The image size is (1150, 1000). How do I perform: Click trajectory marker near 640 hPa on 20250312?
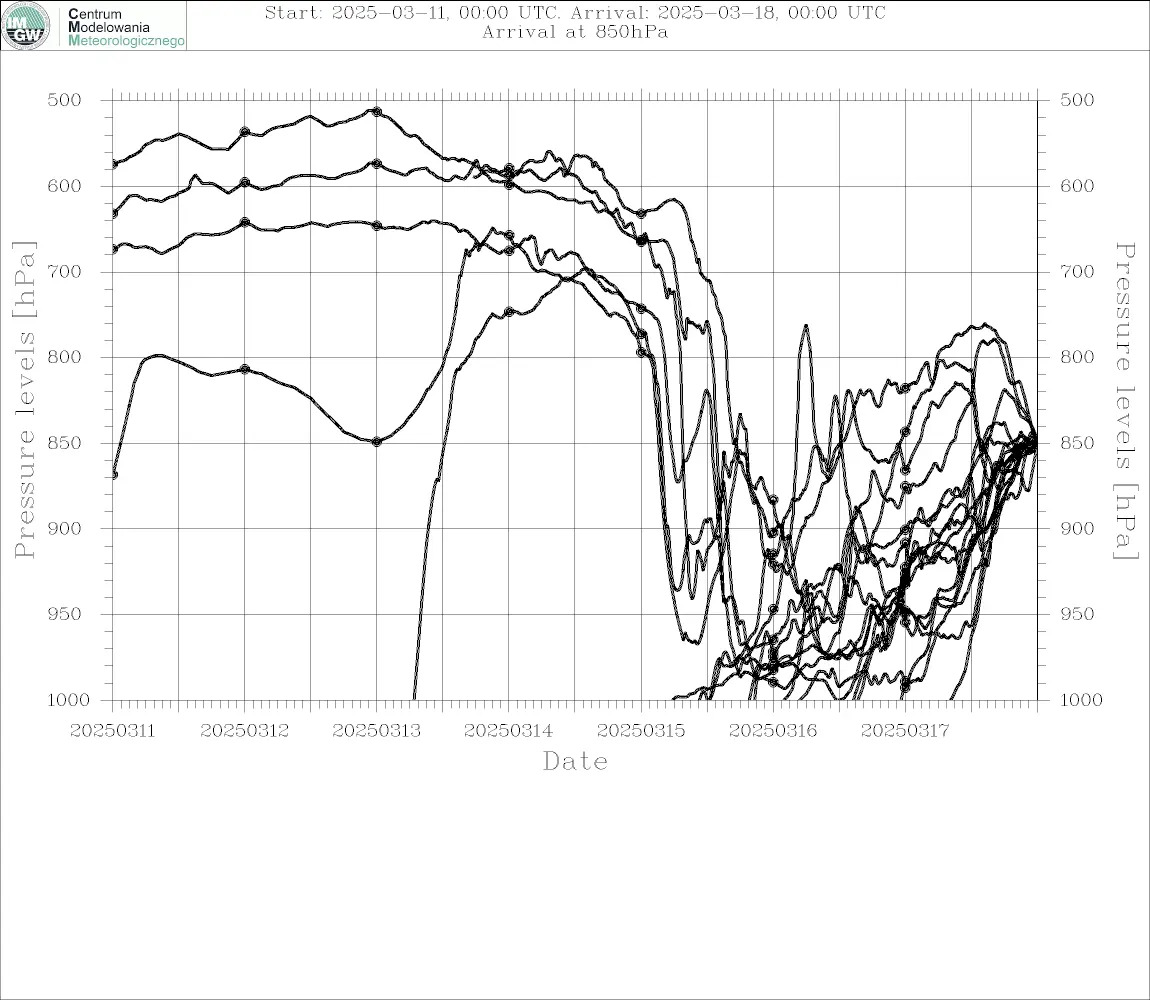(245, 222)
